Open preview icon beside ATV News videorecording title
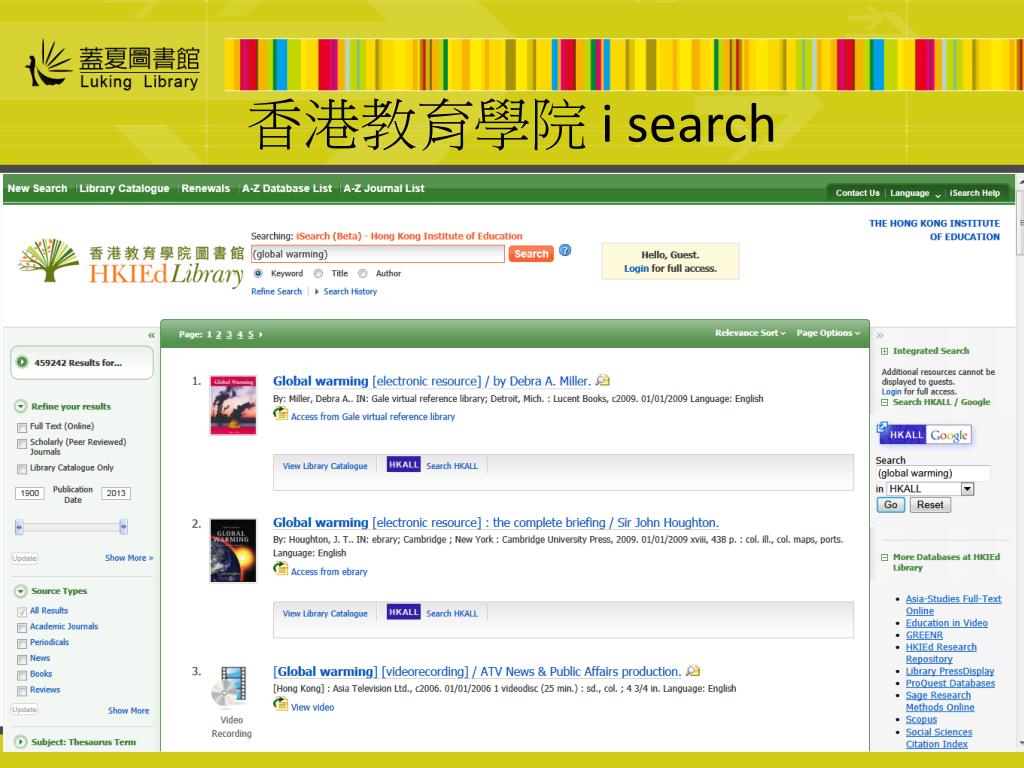This screenshot has height=768, width=1024. 693,671
